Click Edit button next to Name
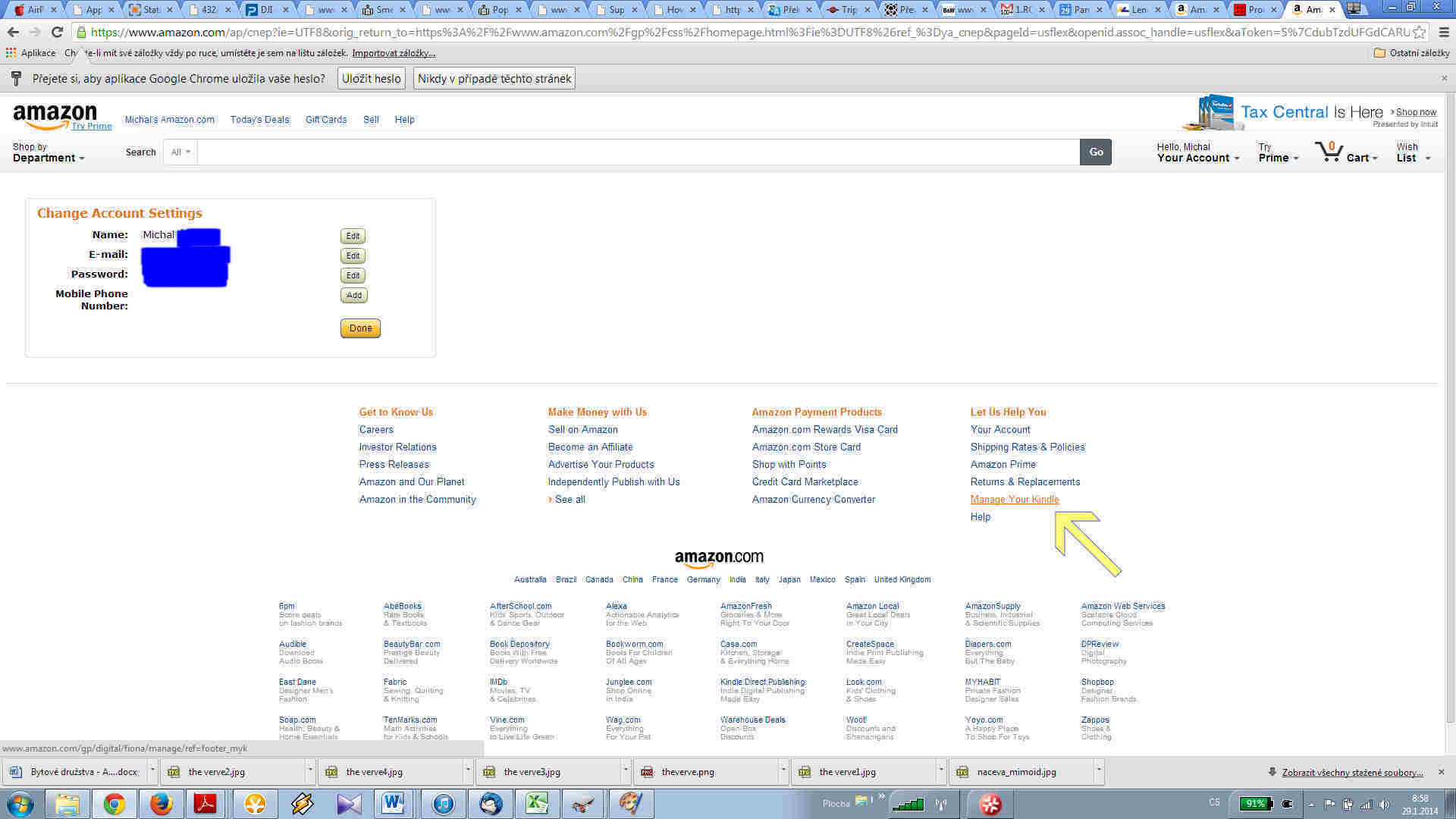Screen dimensions: 1456x819 (353, 236)
